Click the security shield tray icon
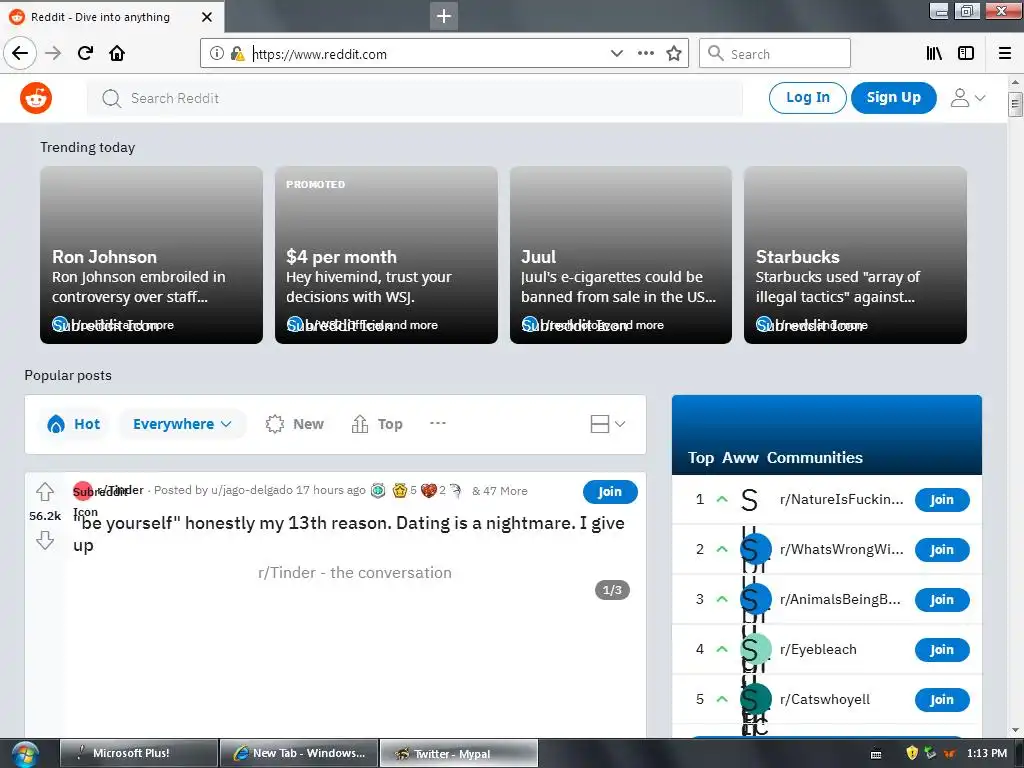The width and height of the screenshot is (1024, 768). pos(912,753)
